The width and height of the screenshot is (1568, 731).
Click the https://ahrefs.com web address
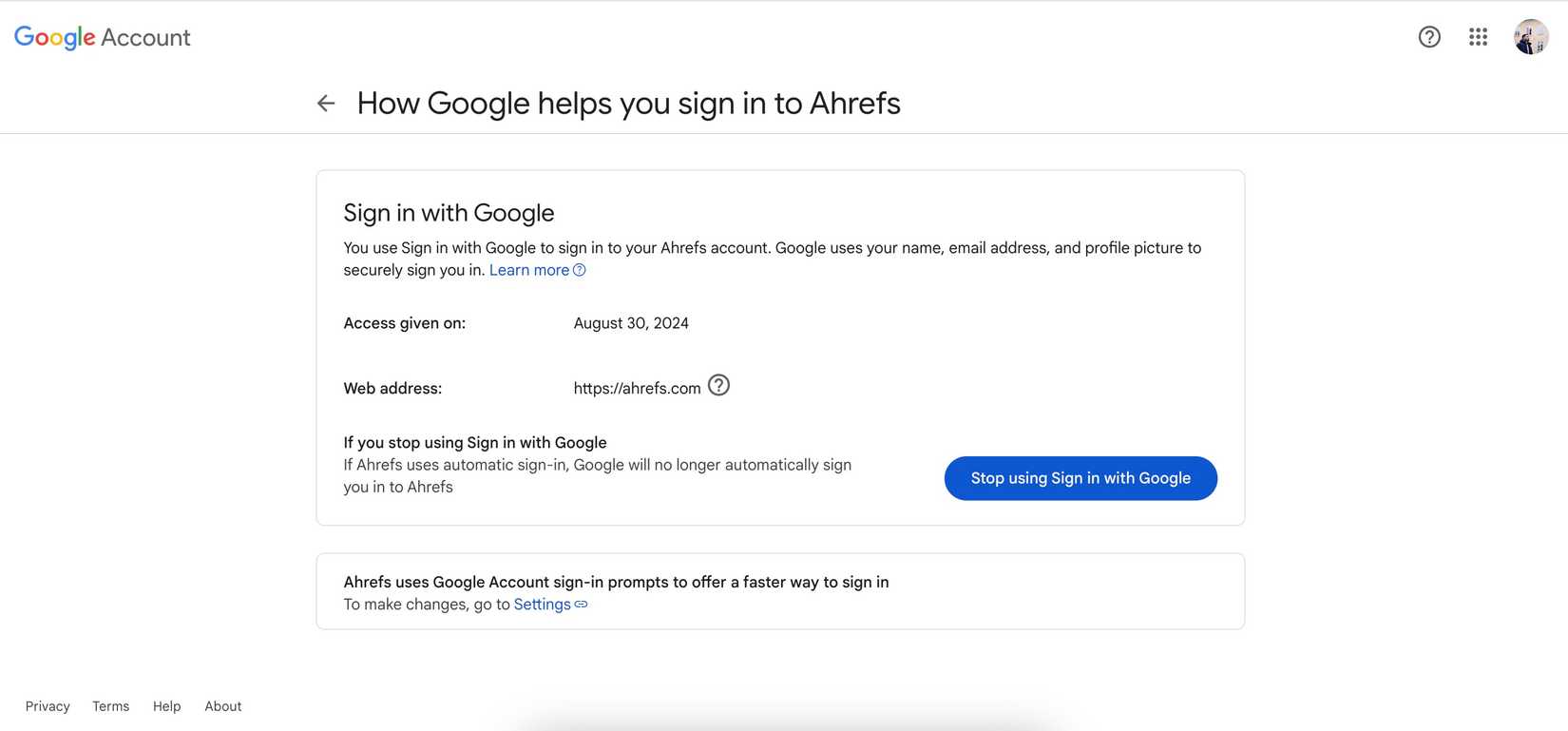[x=637, y=388]
